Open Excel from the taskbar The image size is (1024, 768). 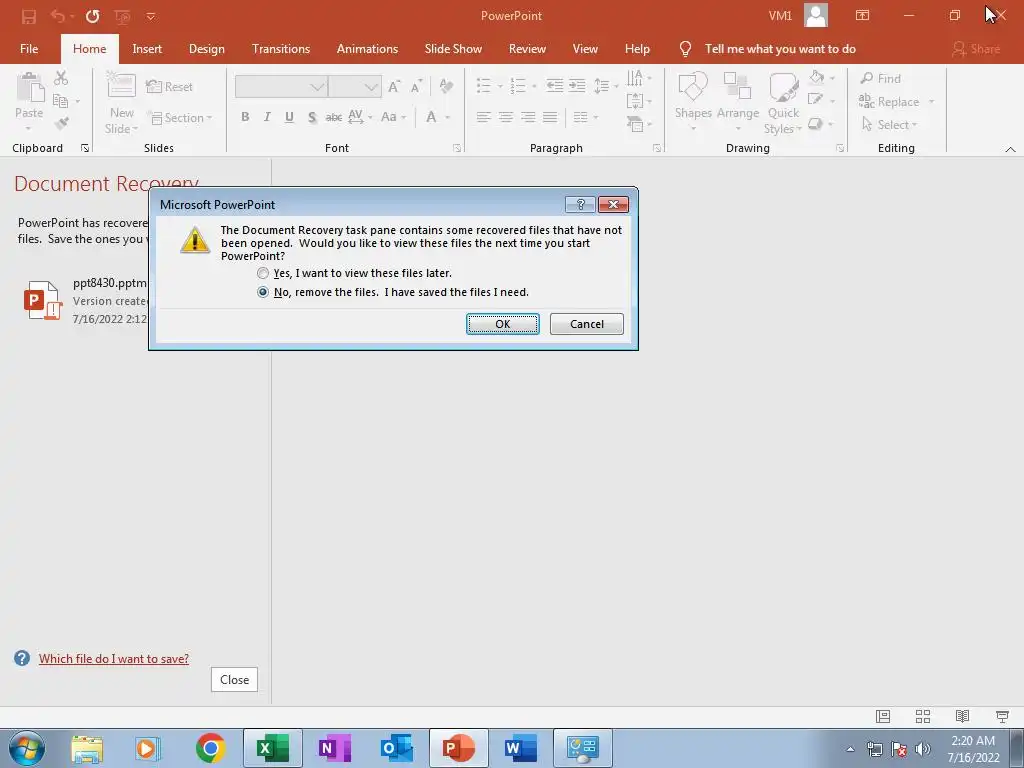click(273, 748)
